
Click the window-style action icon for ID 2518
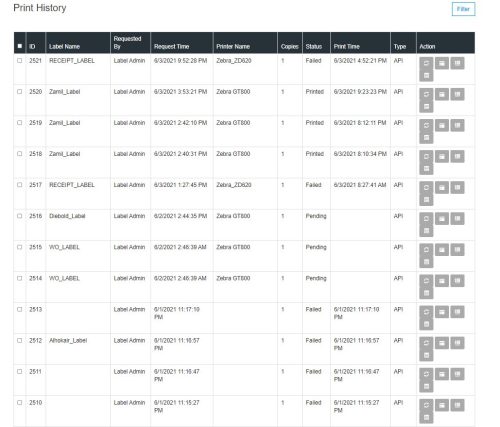(x=442, y=156)
